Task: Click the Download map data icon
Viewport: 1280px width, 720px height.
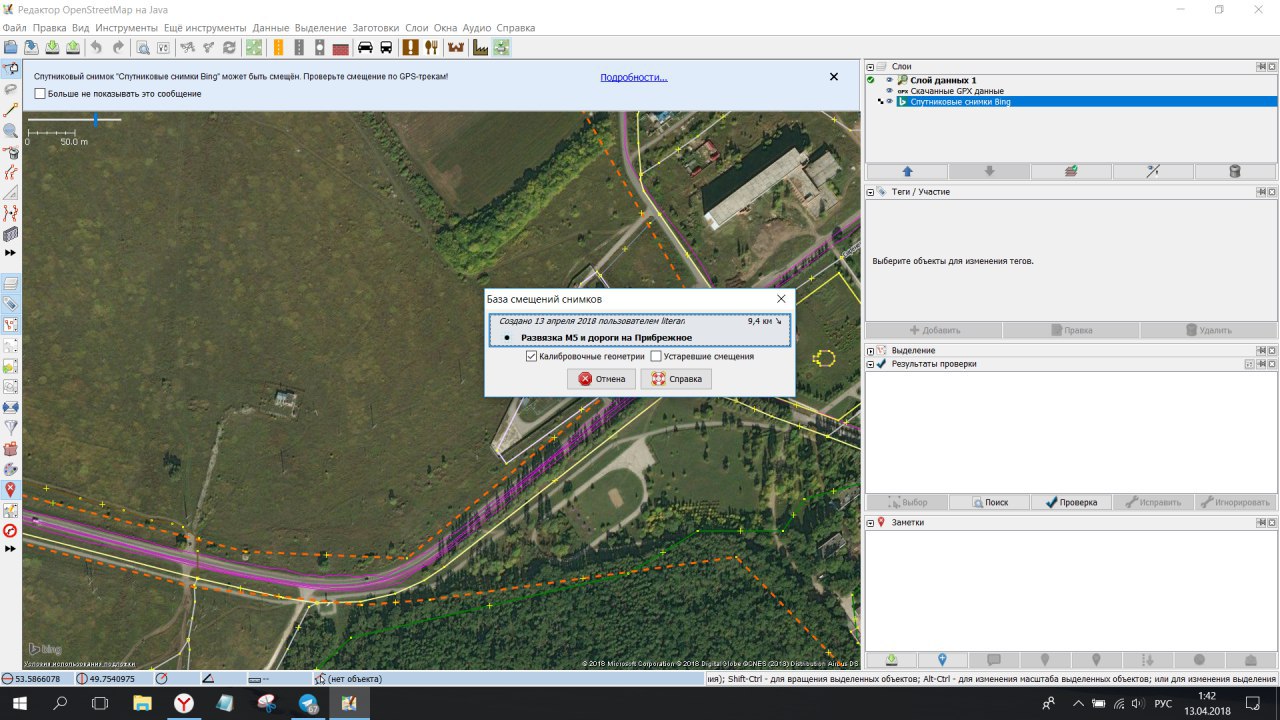Action: coord(52,47)
